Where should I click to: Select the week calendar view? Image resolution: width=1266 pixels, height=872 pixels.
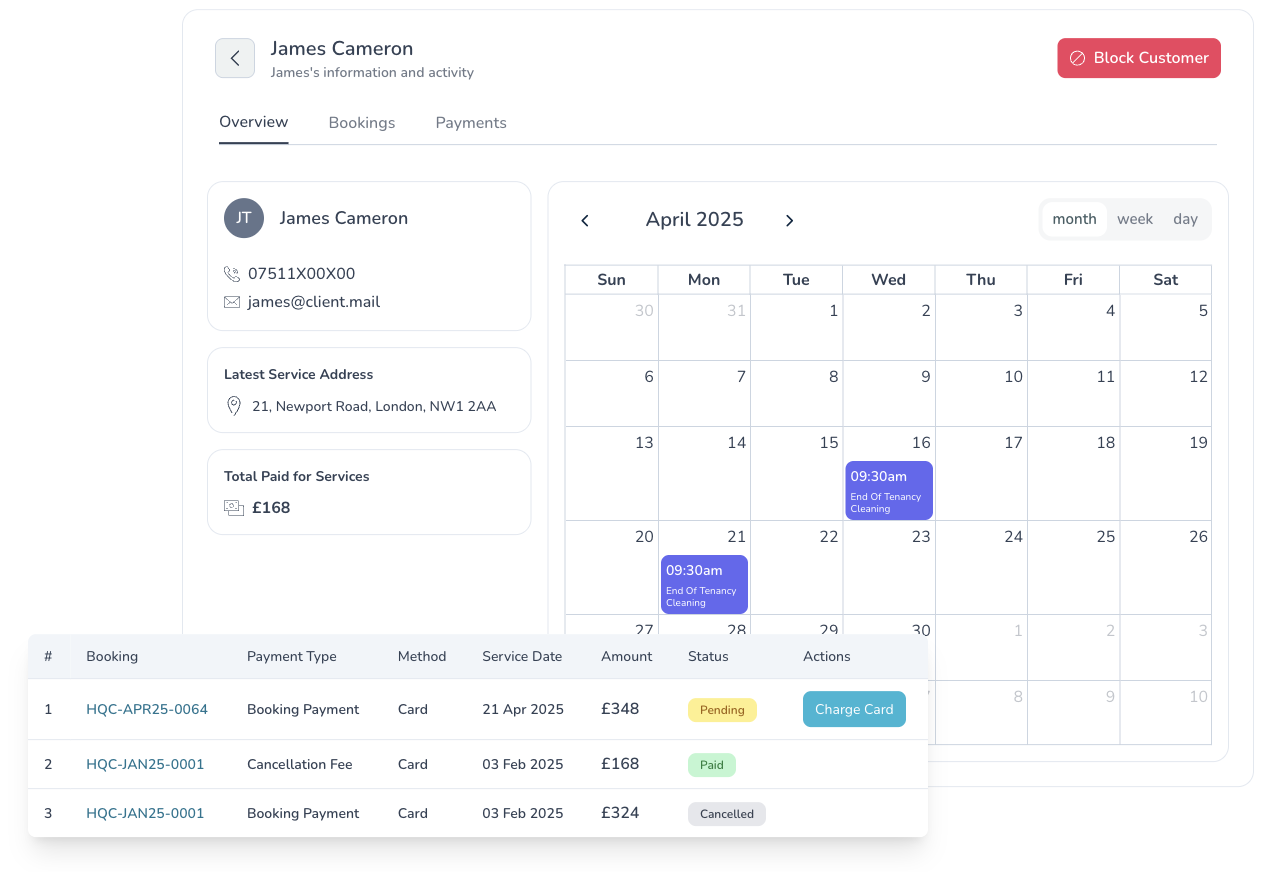pyautogui.click(x=1135, y=219)
